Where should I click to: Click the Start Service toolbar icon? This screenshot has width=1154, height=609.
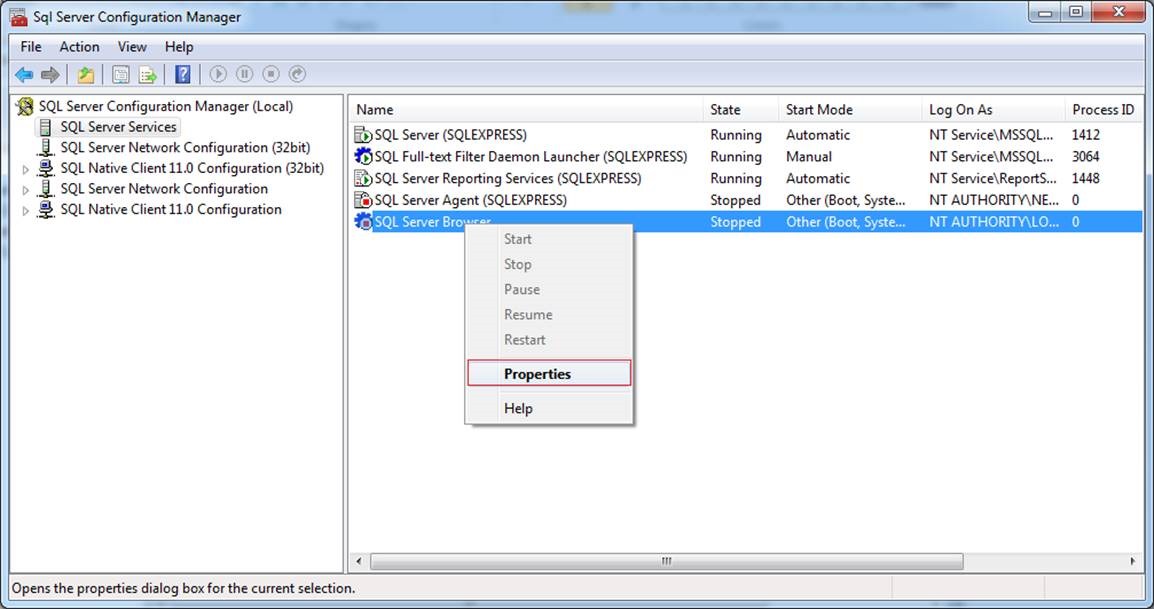click(218, 74)
